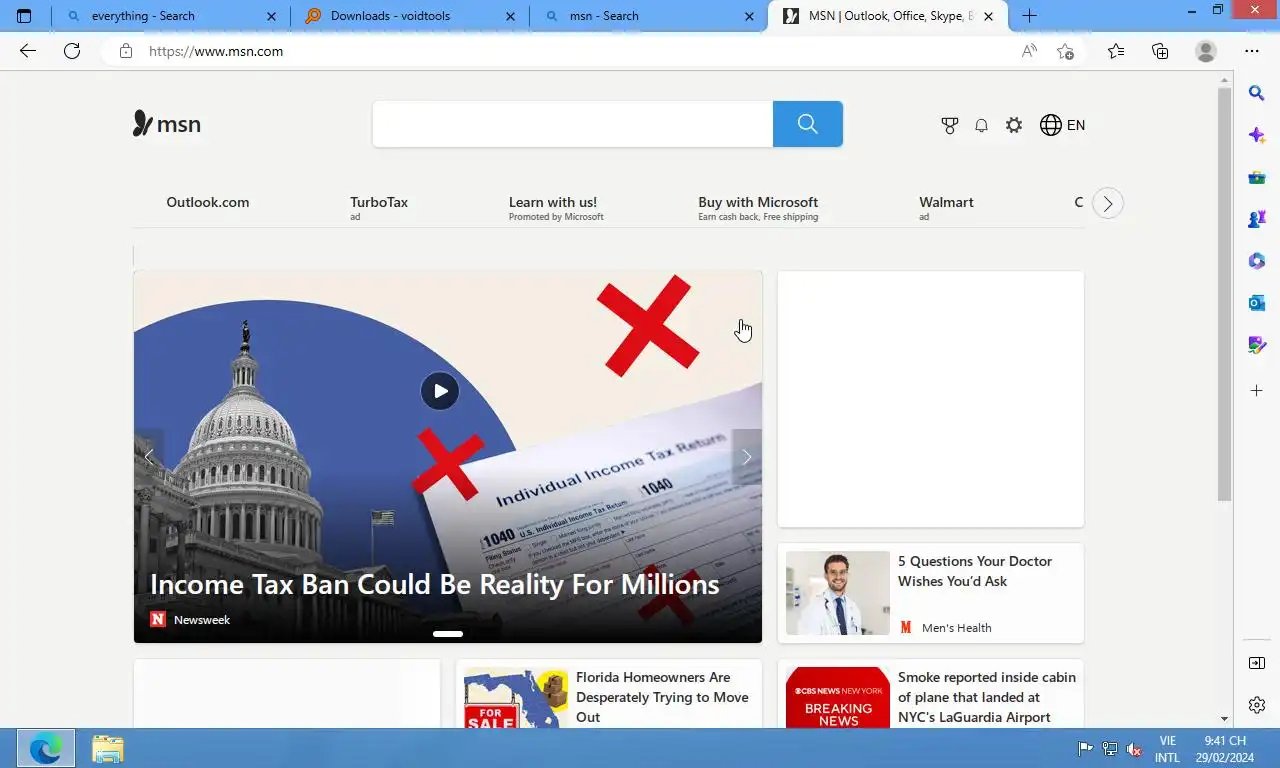Switch to the 'Downloads - voidtools' tab
This screenshot has width=1280, height=768.
click(410, 16)
